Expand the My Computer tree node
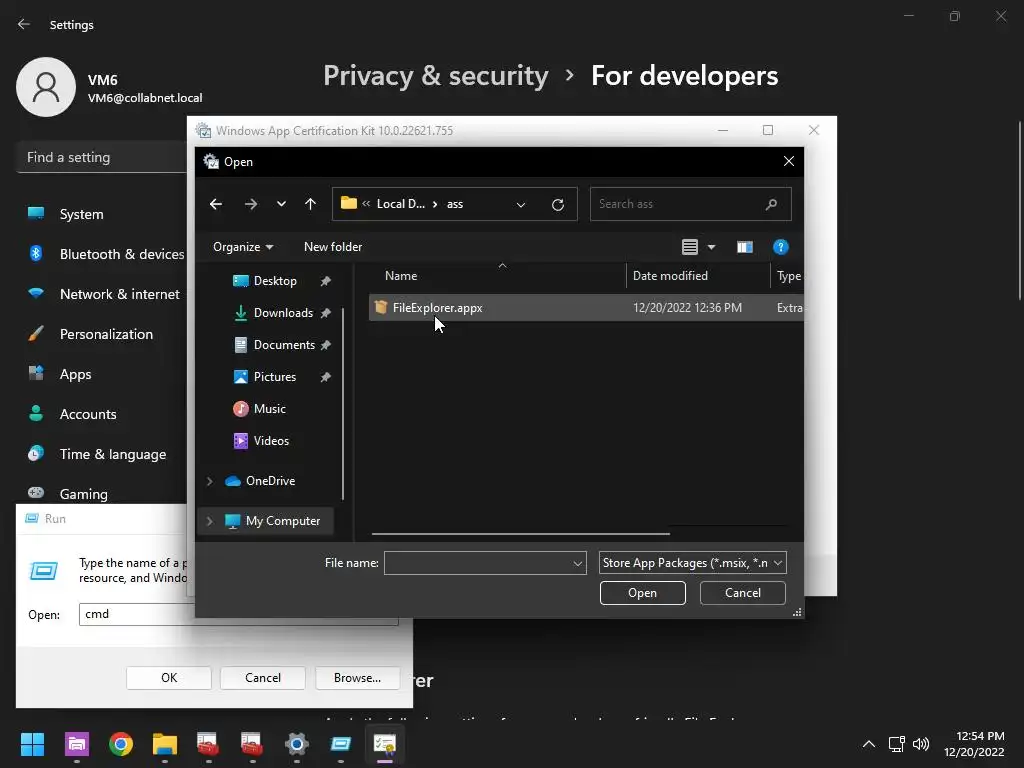The image size is (1024, 768). pos(210,521)
